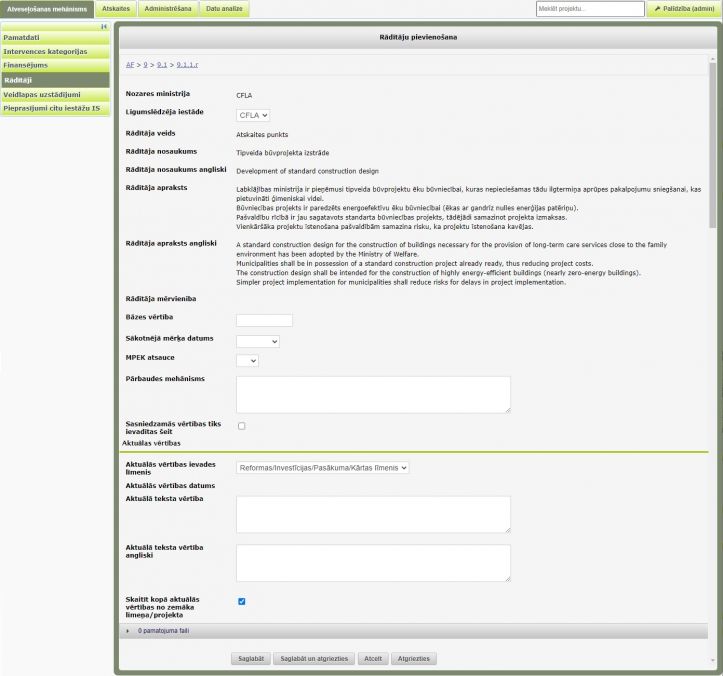
Task: Open the Līgumslēdzēja iestāde CFLA dropdown
Action: click(x=253, y=115)
